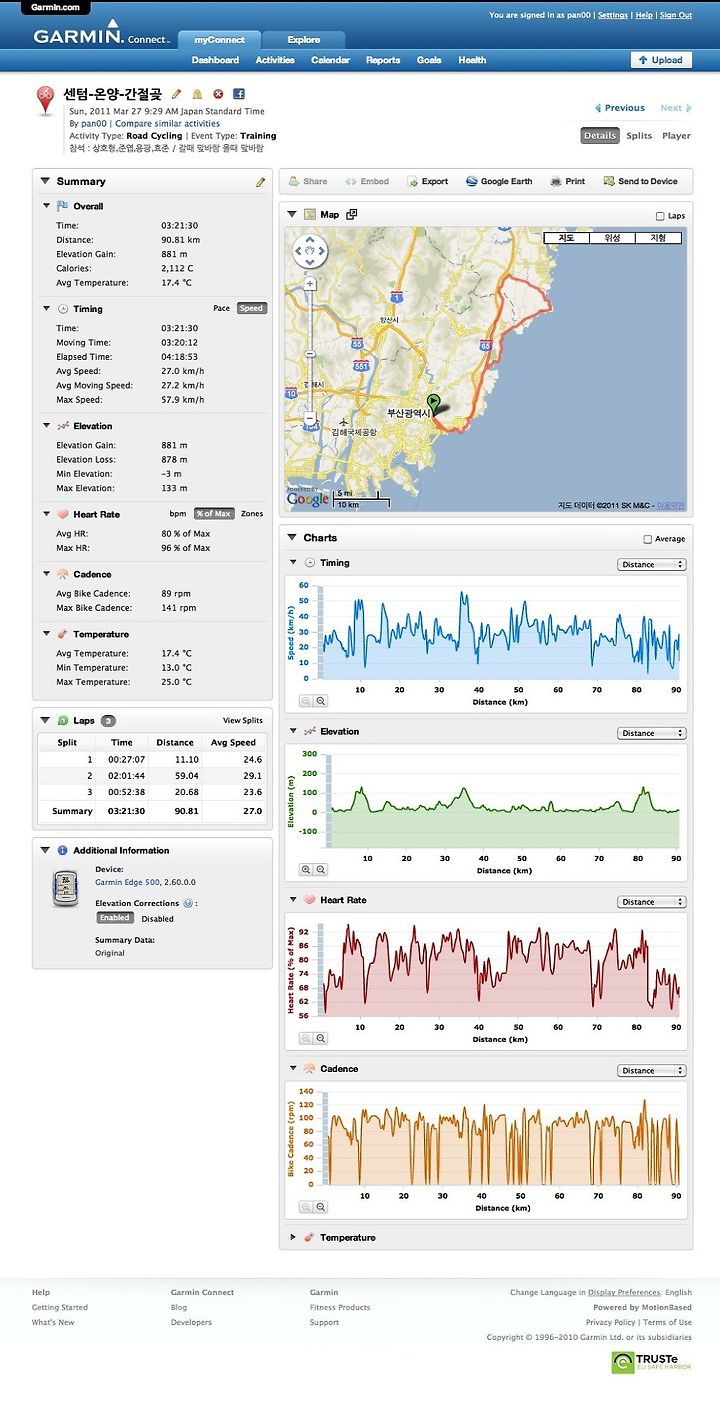
Task: Open the Reports menu
Action: coord(383,60)
